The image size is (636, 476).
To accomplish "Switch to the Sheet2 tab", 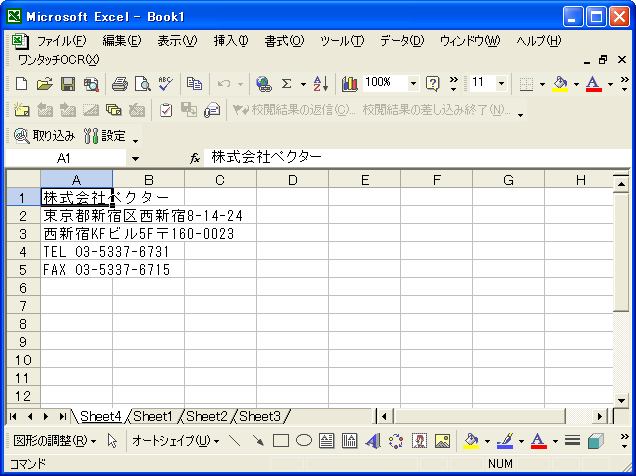I will click(x=207, y=416).
